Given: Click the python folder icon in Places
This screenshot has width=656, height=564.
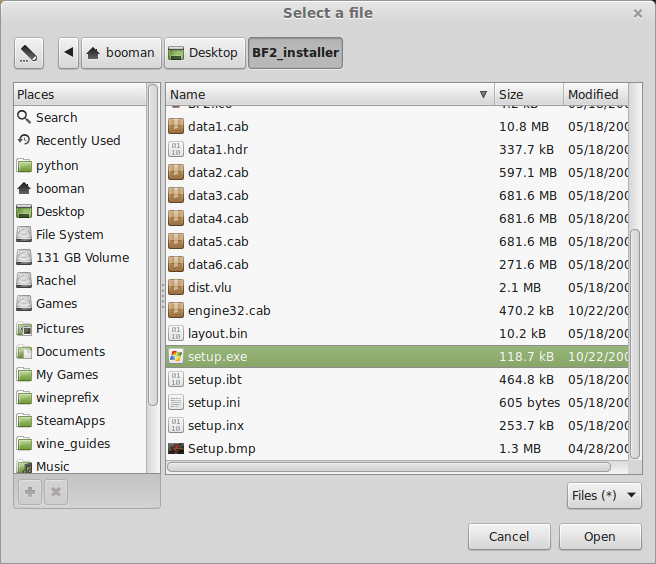Looking at the screenshot, I should point(24,166).
